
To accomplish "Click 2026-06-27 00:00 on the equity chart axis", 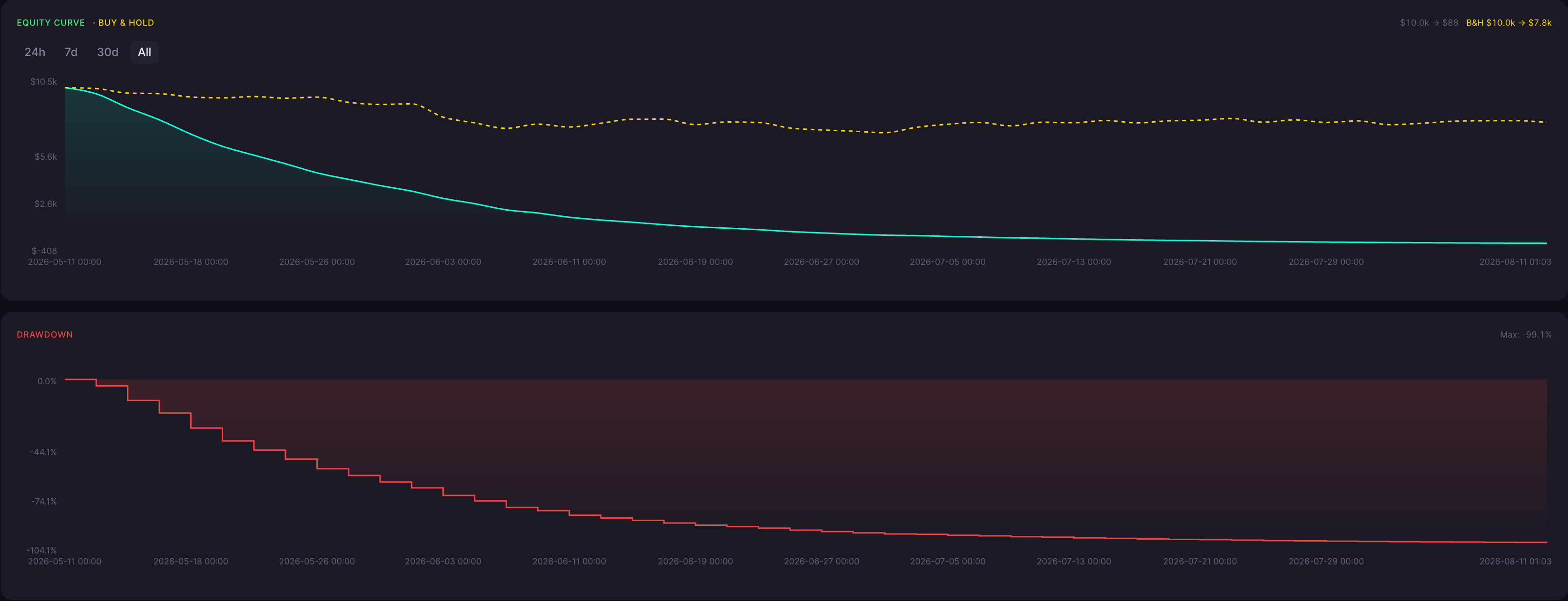I will tap(821, 262).
